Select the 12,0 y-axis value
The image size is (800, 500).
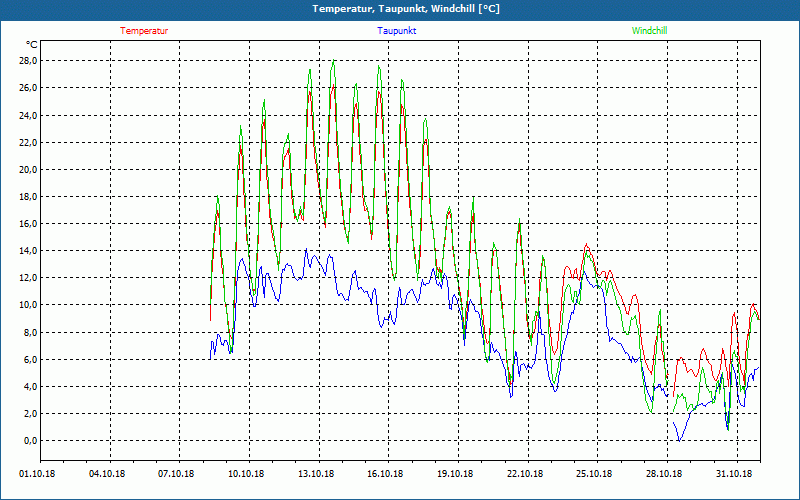point(28,278)
